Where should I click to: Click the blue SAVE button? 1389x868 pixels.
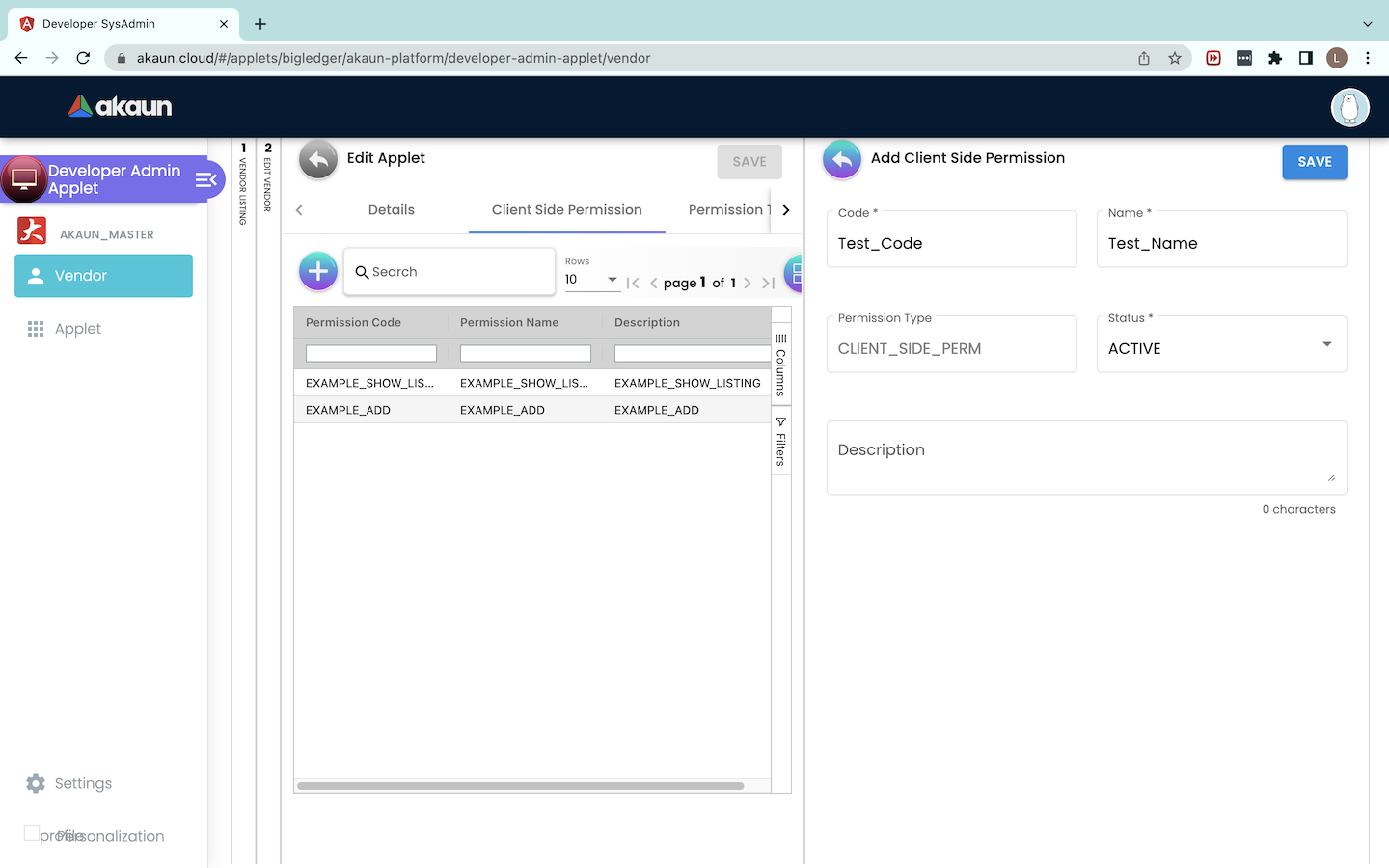[x=1314, y=162]
